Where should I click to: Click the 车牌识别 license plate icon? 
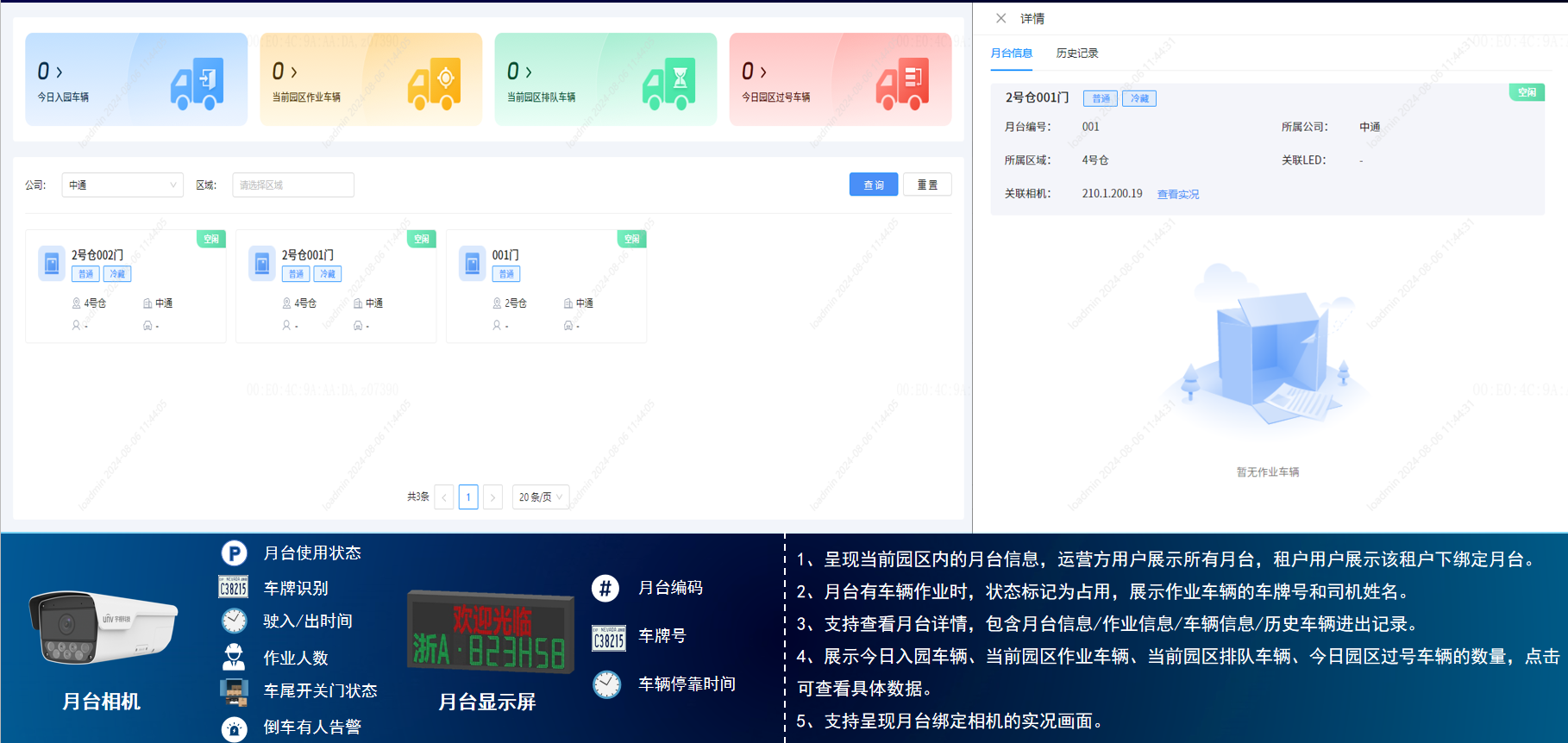pos(234,587)
